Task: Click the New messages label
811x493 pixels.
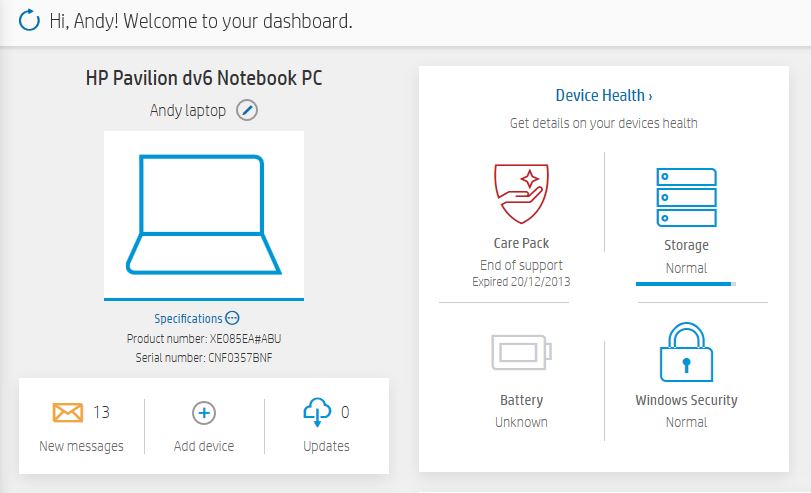Action: tap(81, 446)
